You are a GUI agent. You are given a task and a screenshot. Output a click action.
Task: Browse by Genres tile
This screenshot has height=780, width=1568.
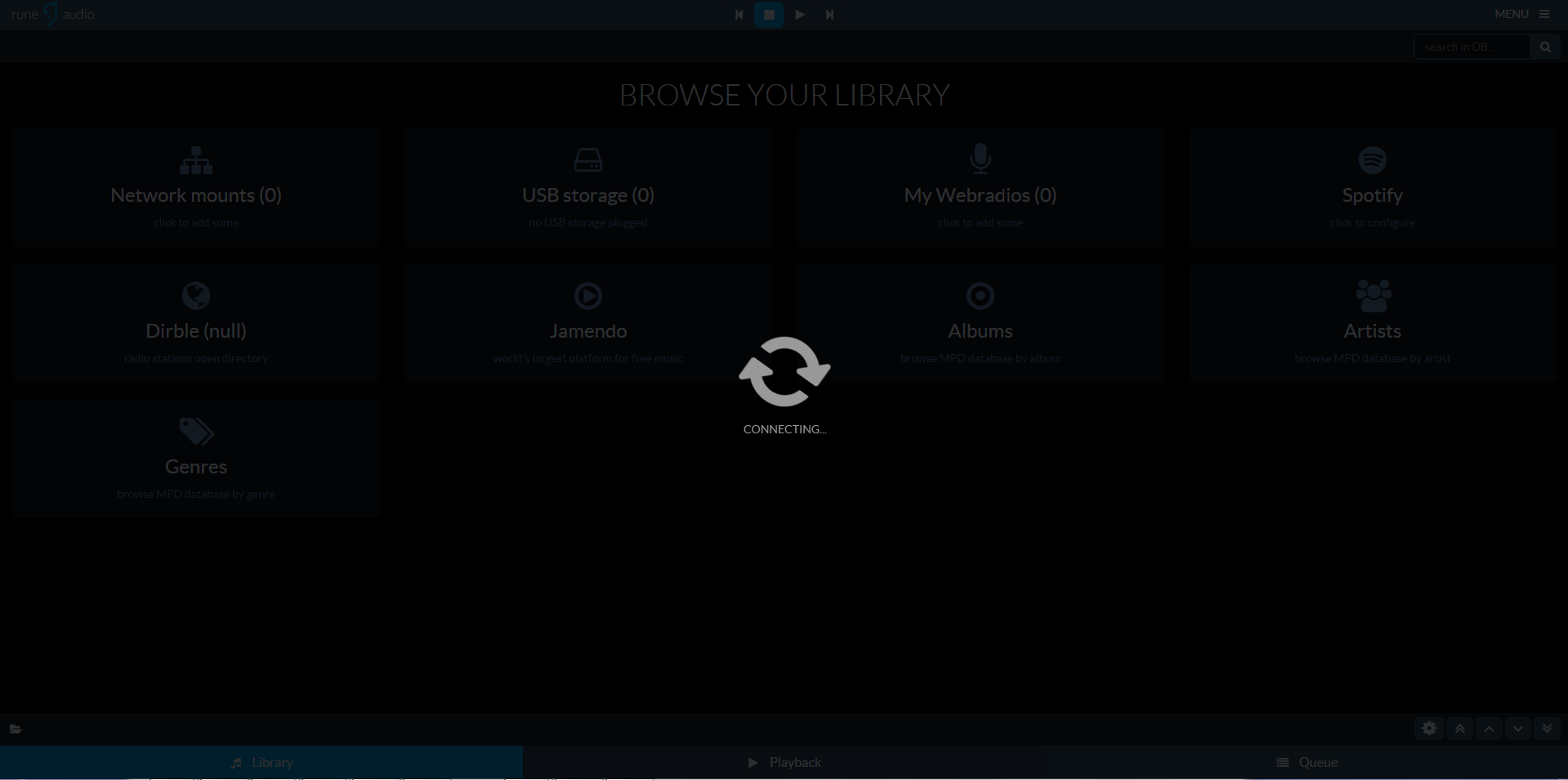pyautogui.click(x=196, y=459)
